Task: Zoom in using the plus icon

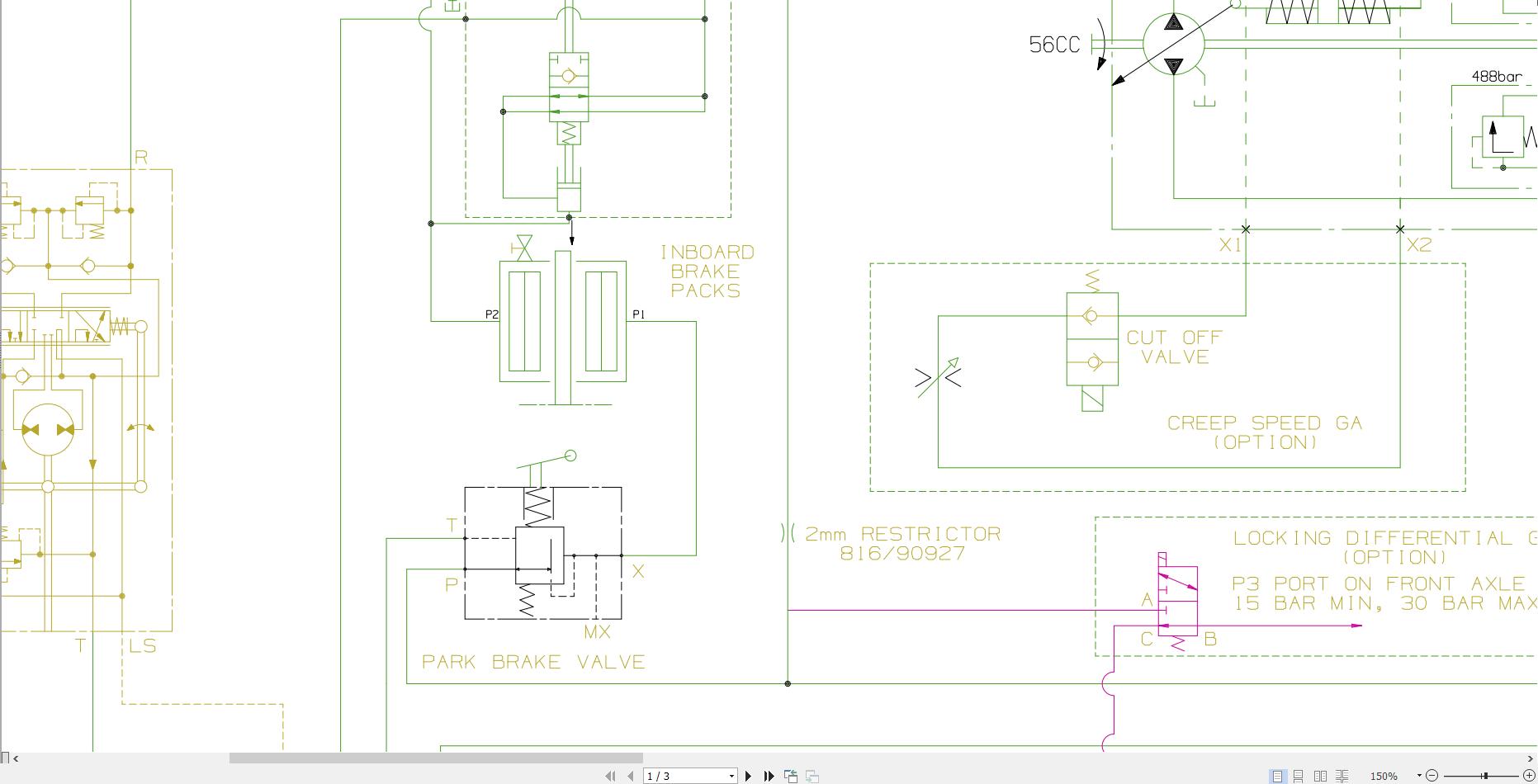Action: pyautogui.click(x=1527, y=776)
